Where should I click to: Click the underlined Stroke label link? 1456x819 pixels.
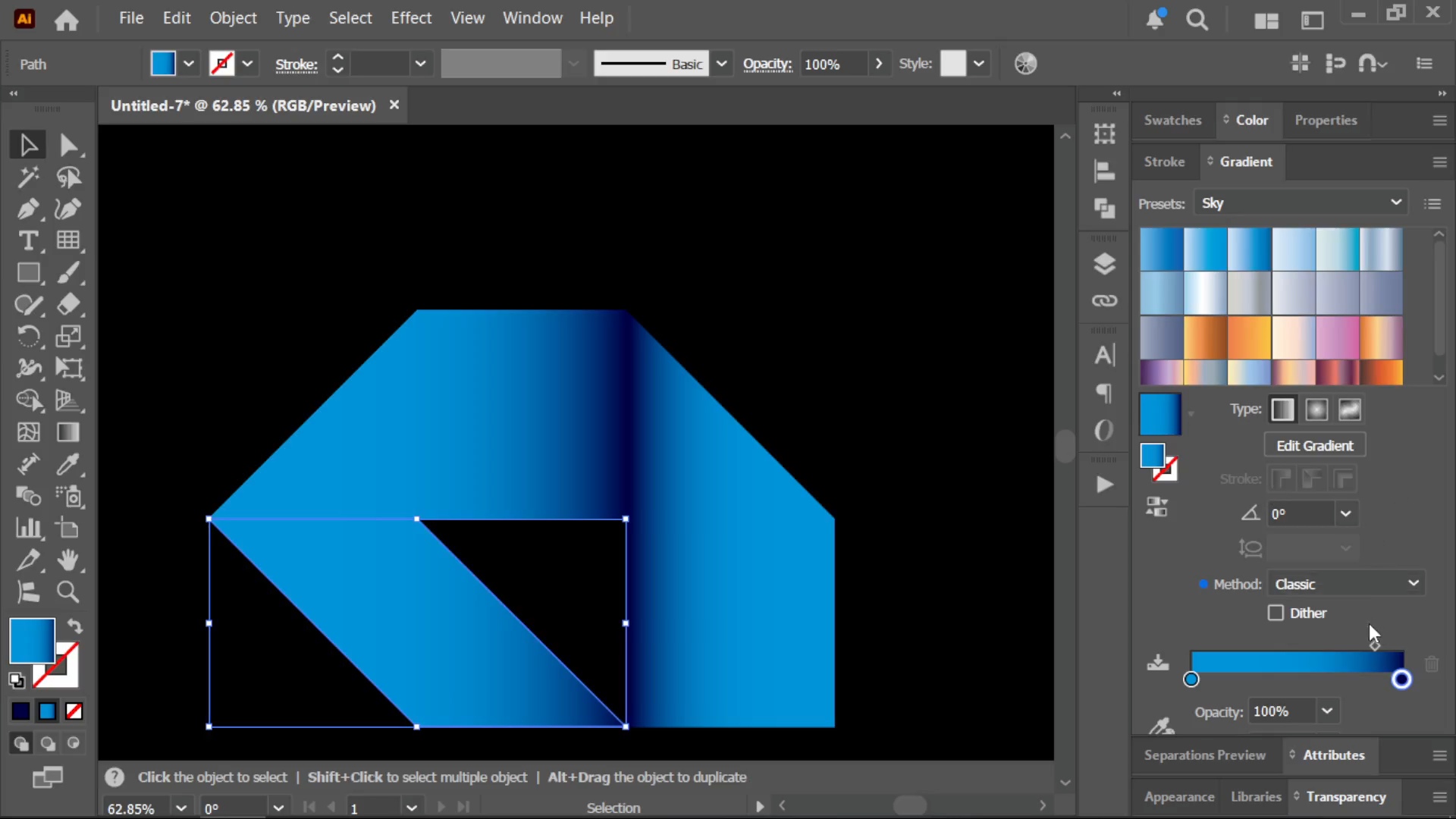[x=296, y=65]
